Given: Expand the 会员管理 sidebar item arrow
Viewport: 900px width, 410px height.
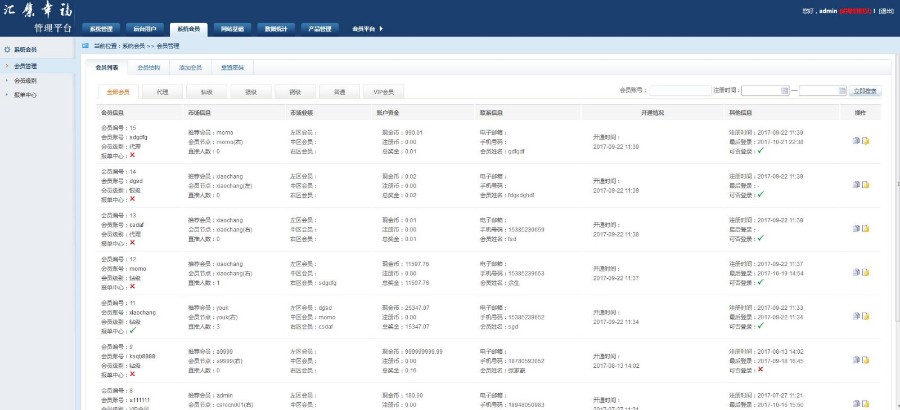Looking at the screenshot, I should point(7,66).
